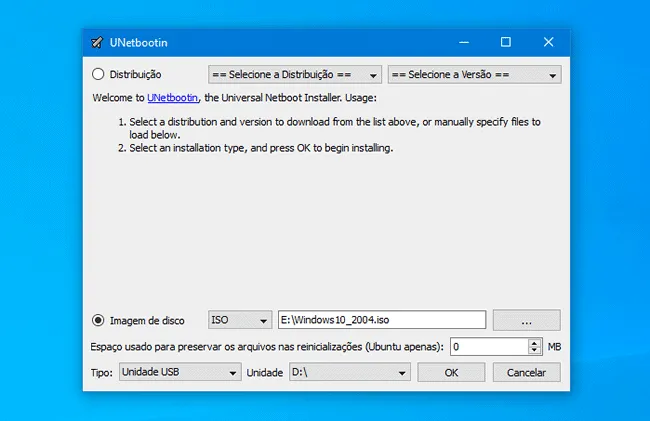Close the UNetbootin window
Image resolution: width=650 pixels, height=421 pixels.
(548, 42)
